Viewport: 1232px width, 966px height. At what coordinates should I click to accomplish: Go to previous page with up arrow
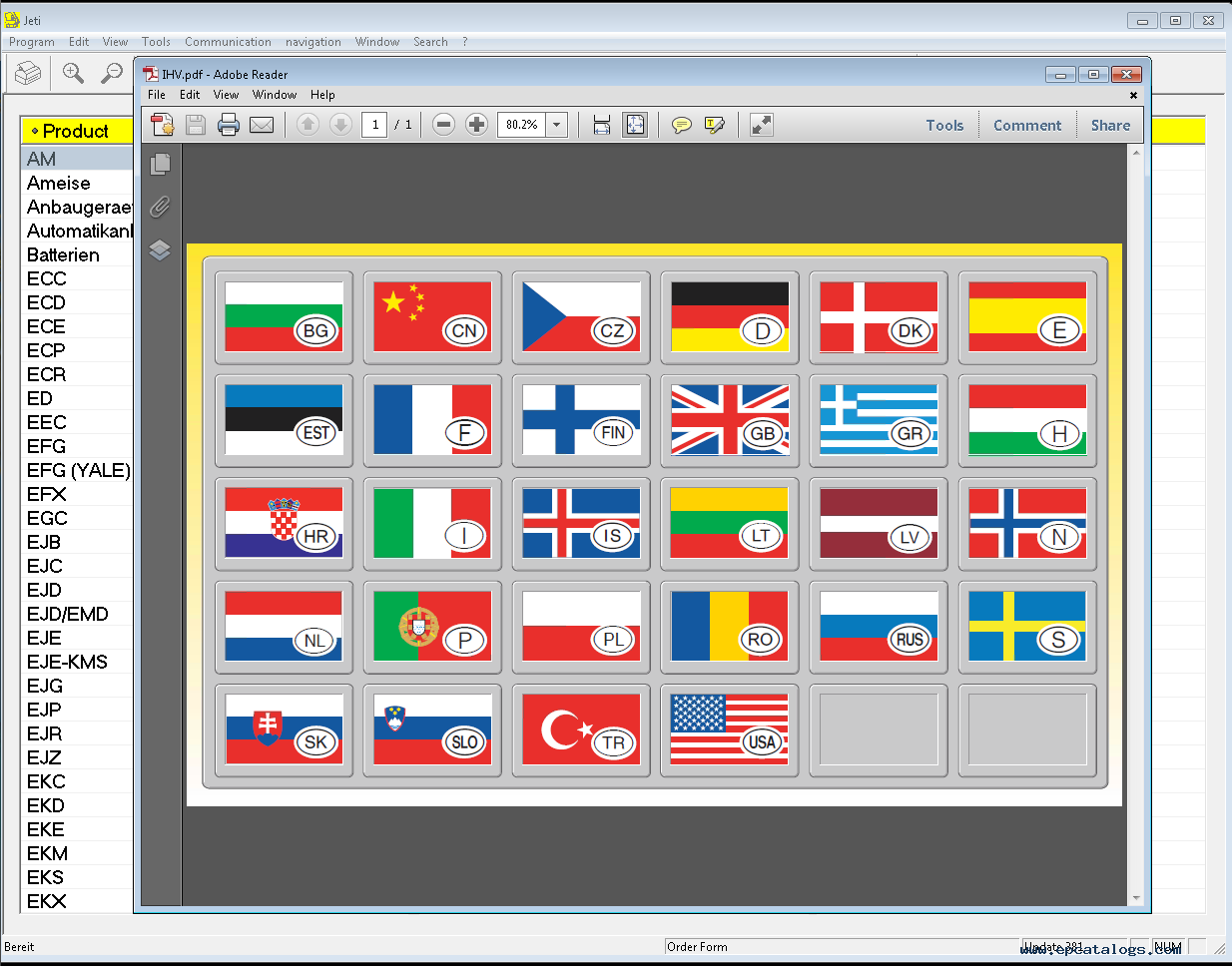(x=308, y=125)
